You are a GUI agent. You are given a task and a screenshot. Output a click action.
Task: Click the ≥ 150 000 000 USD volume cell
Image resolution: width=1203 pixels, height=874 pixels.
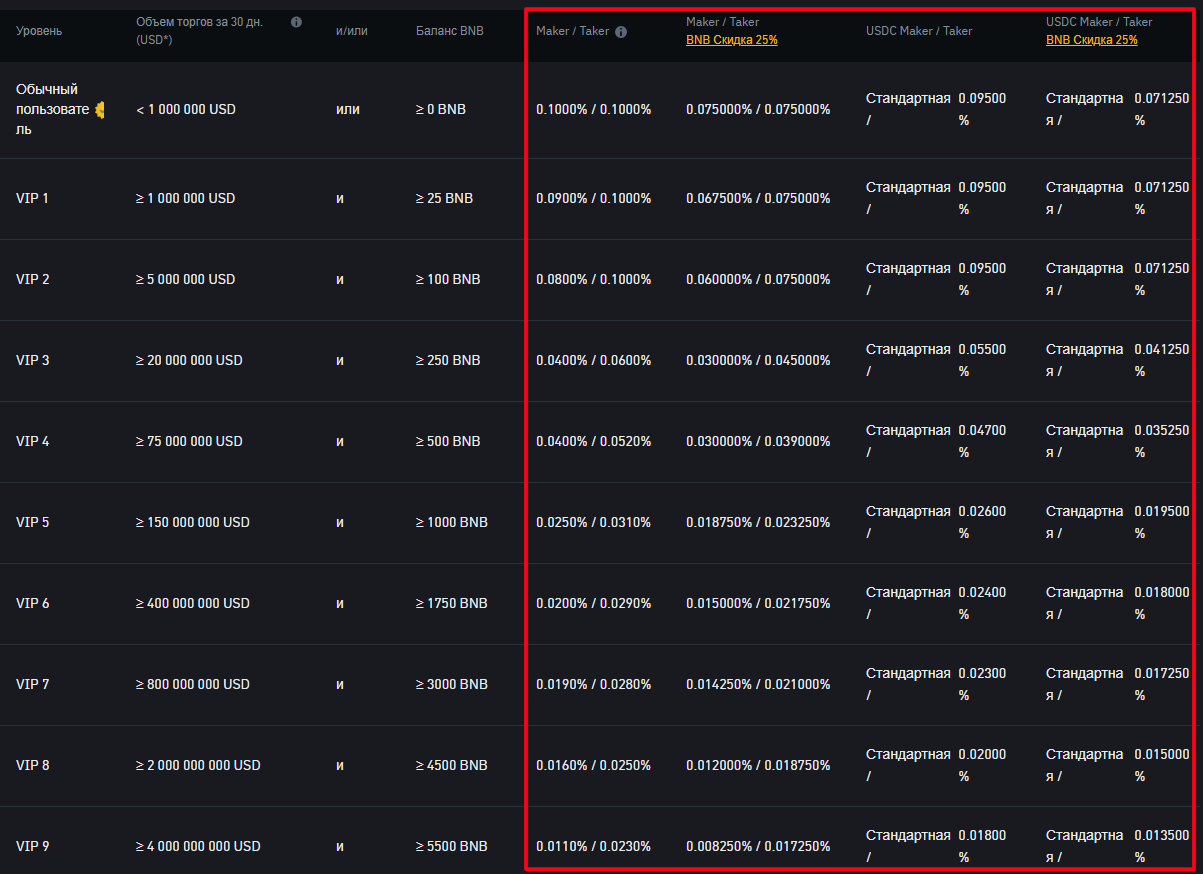coord(193,522)
